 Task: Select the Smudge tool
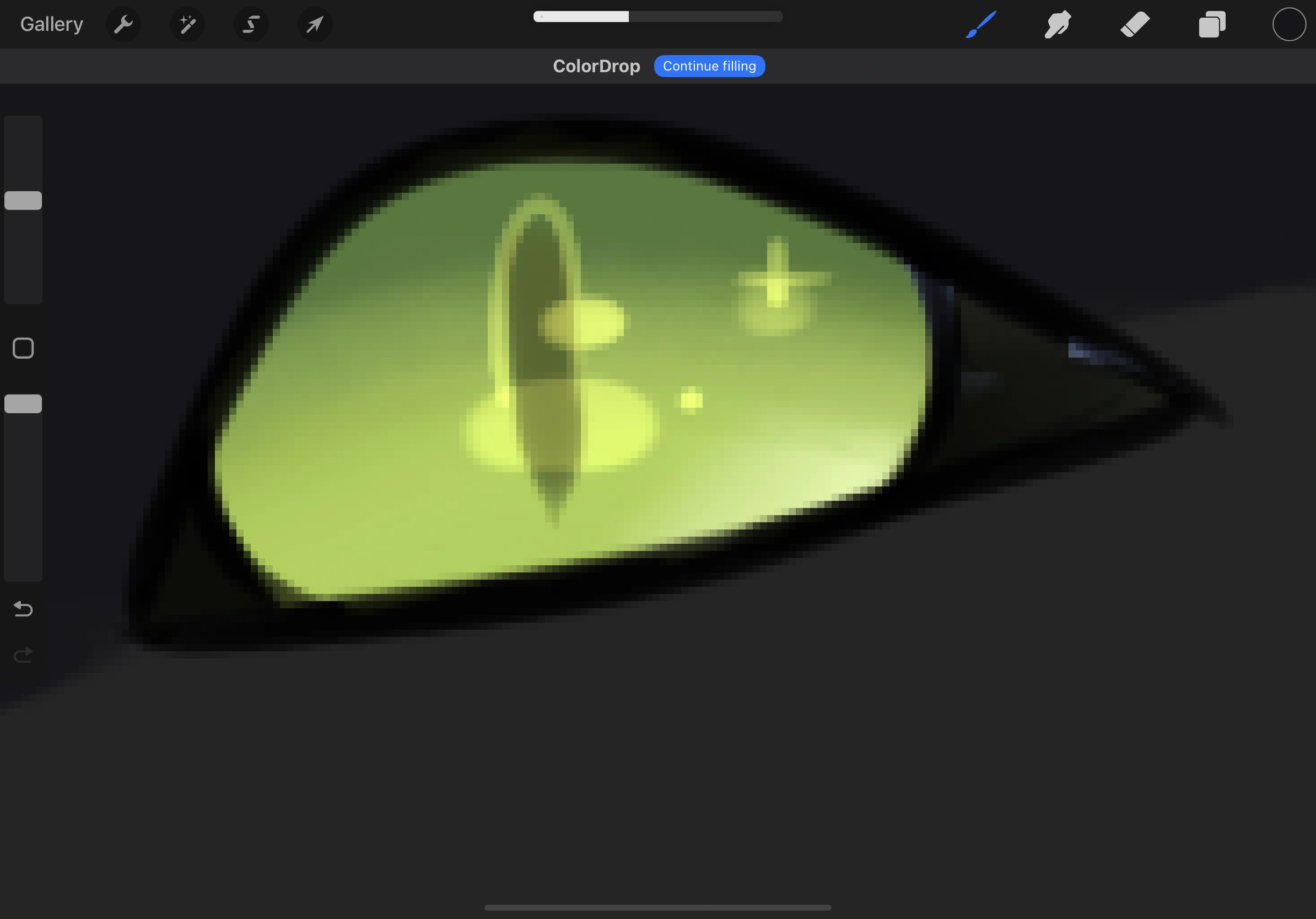pyautogui.click(x=1058, y=25)
